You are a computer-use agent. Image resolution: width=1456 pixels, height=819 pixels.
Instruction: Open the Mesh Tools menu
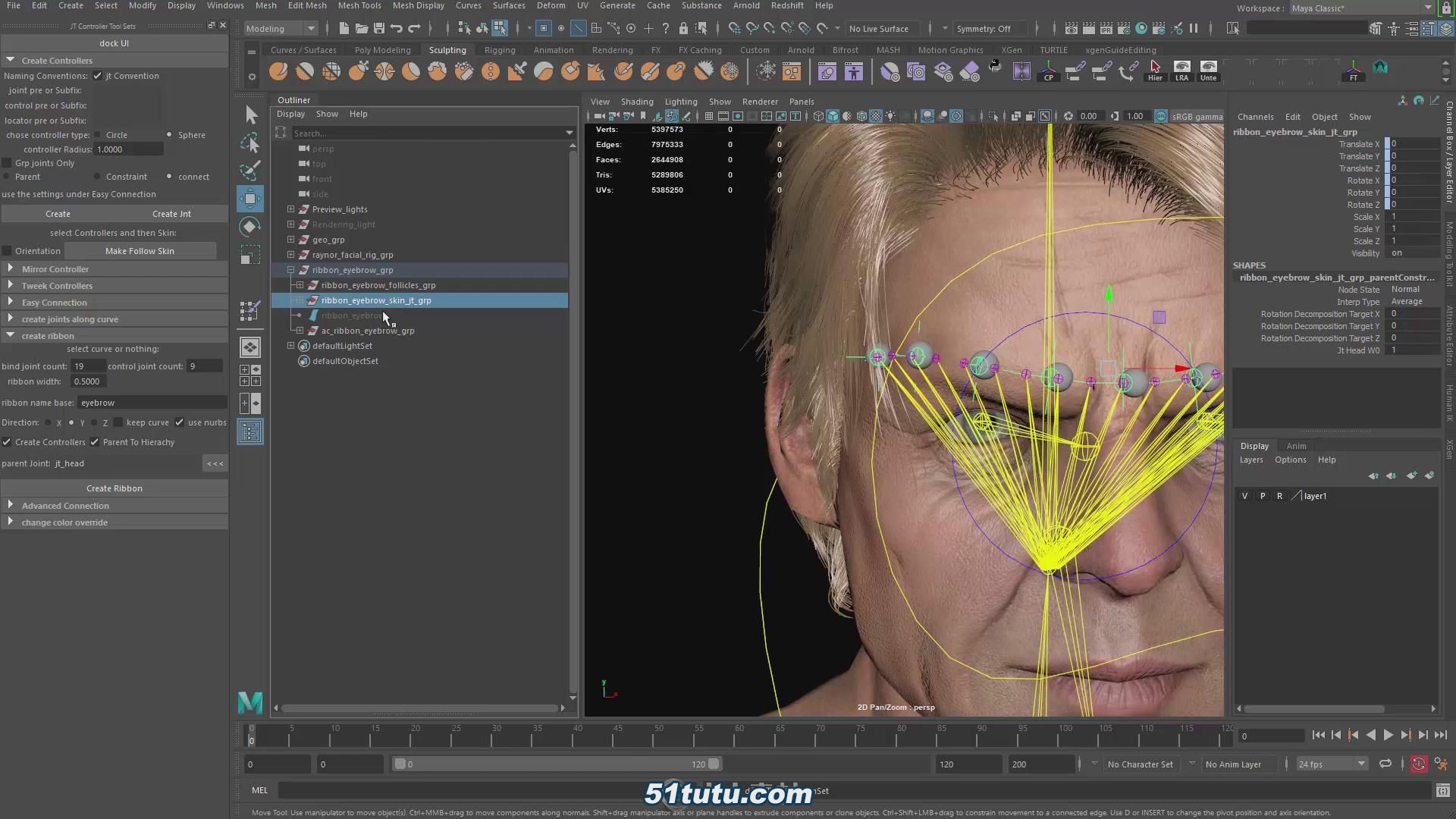(359, 5)
